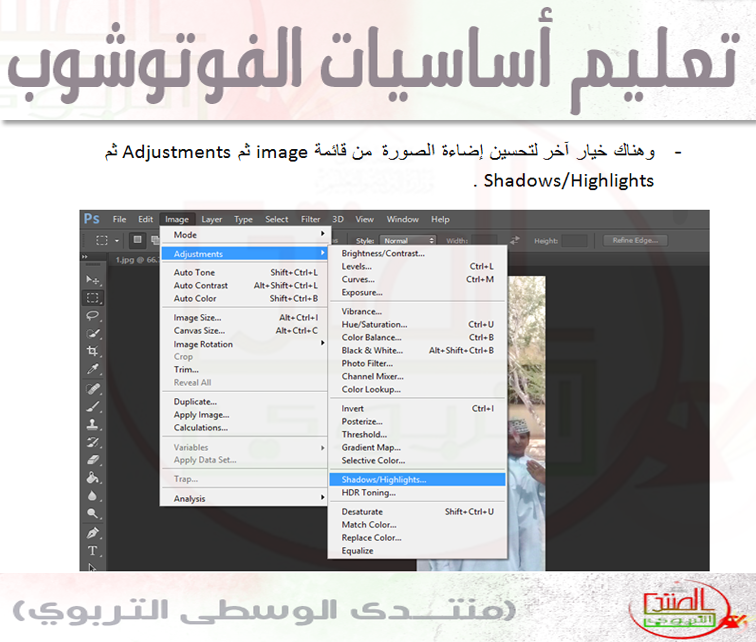Image resolution: width=756 pixels, height=642 pixels.
Task: Open the 3D menu
Action: 338,219
